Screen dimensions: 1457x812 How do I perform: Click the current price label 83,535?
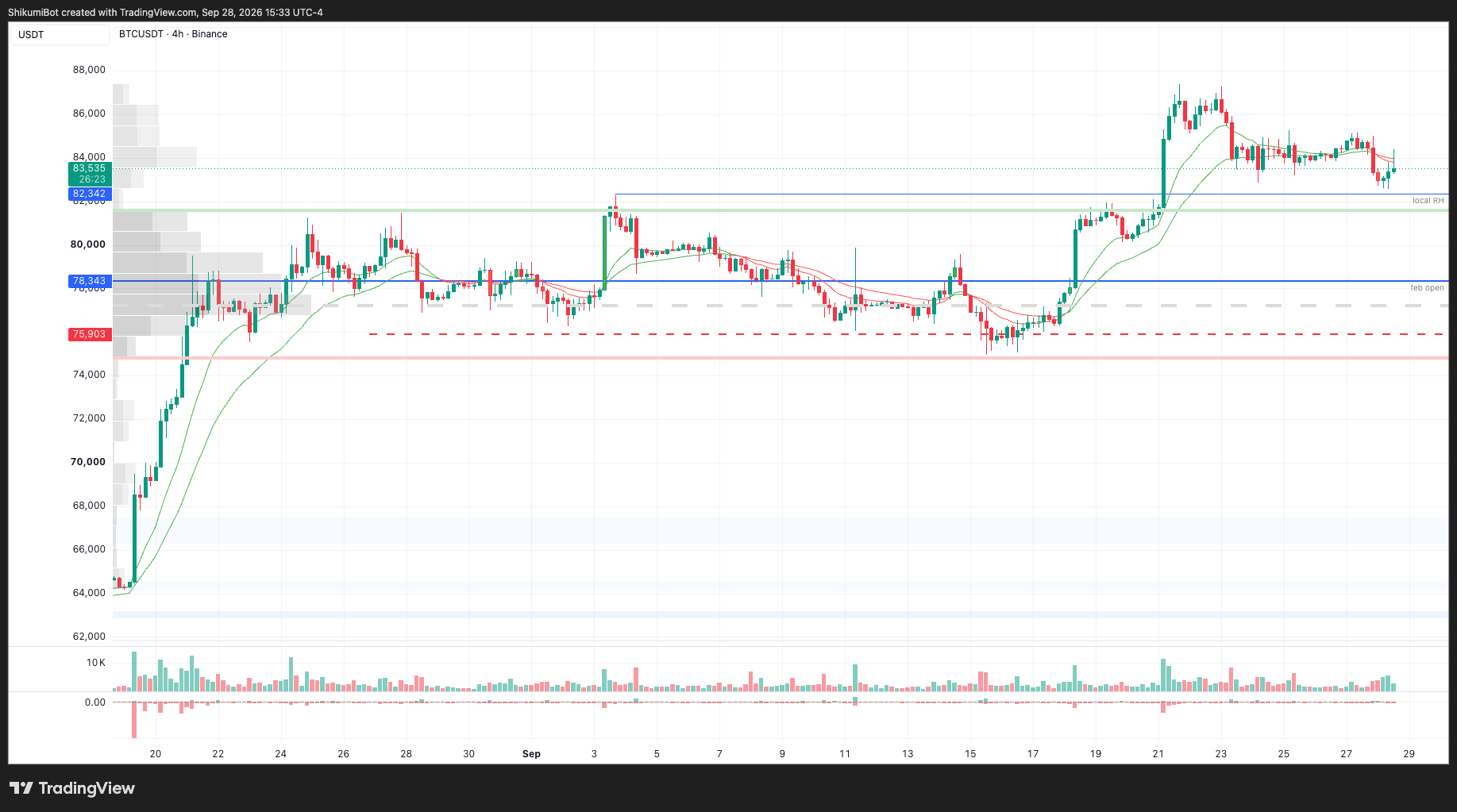[x=90, y=168]
